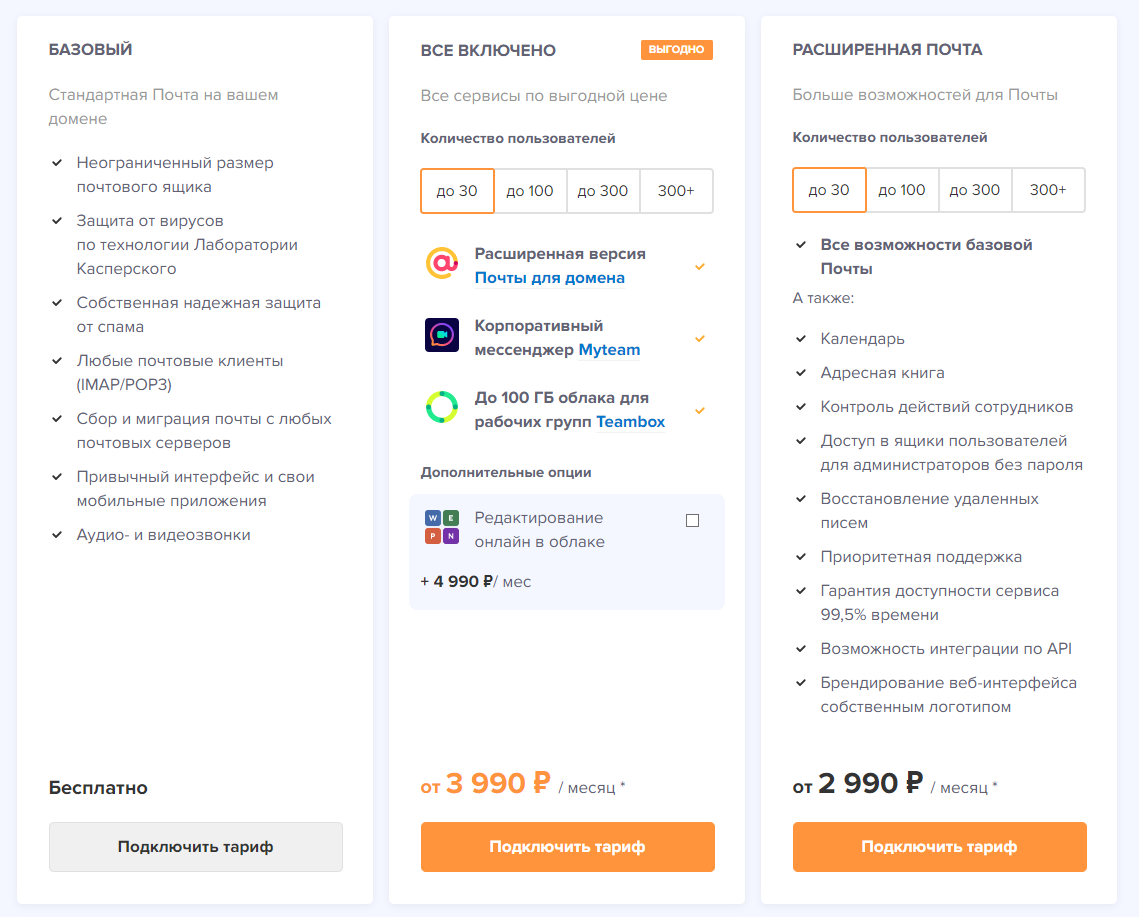Click the Teambox cloud ring icon
The height and width of the screenshot is (917, 1139).
pos(442,407)
